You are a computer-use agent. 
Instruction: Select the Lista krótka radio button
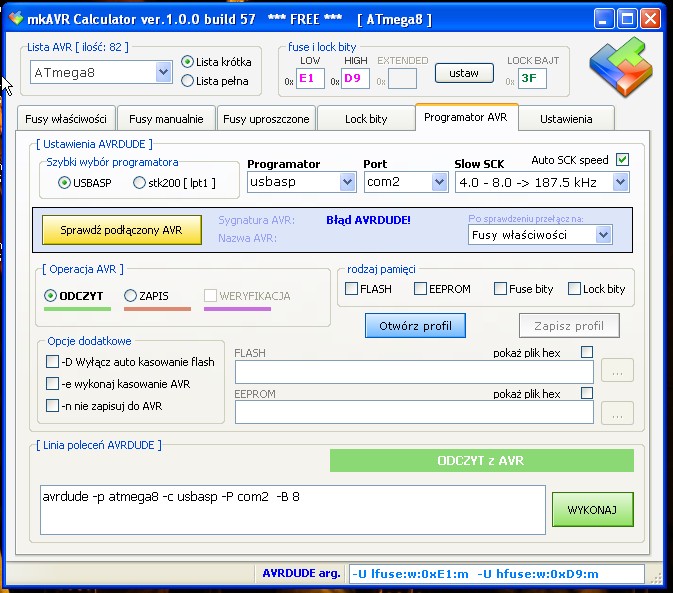point(187,62)
